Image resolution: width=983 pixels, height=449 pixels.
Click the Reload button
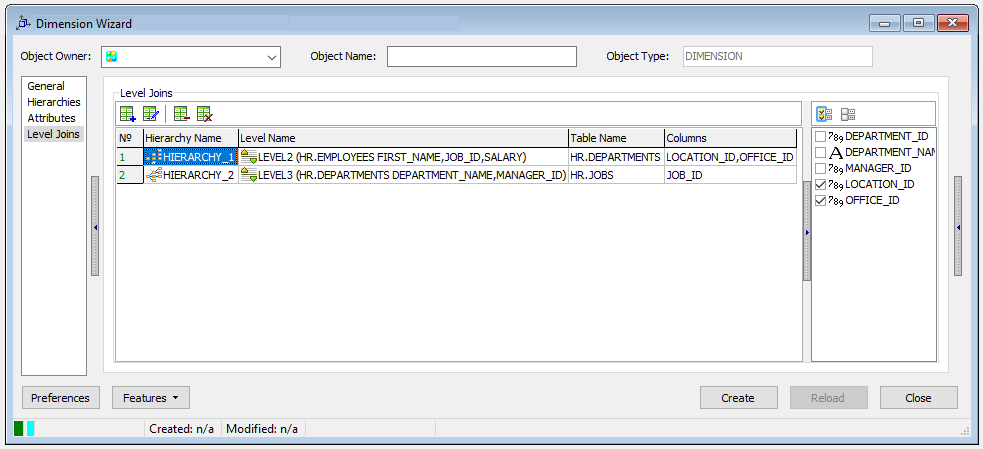coord(828,398)
